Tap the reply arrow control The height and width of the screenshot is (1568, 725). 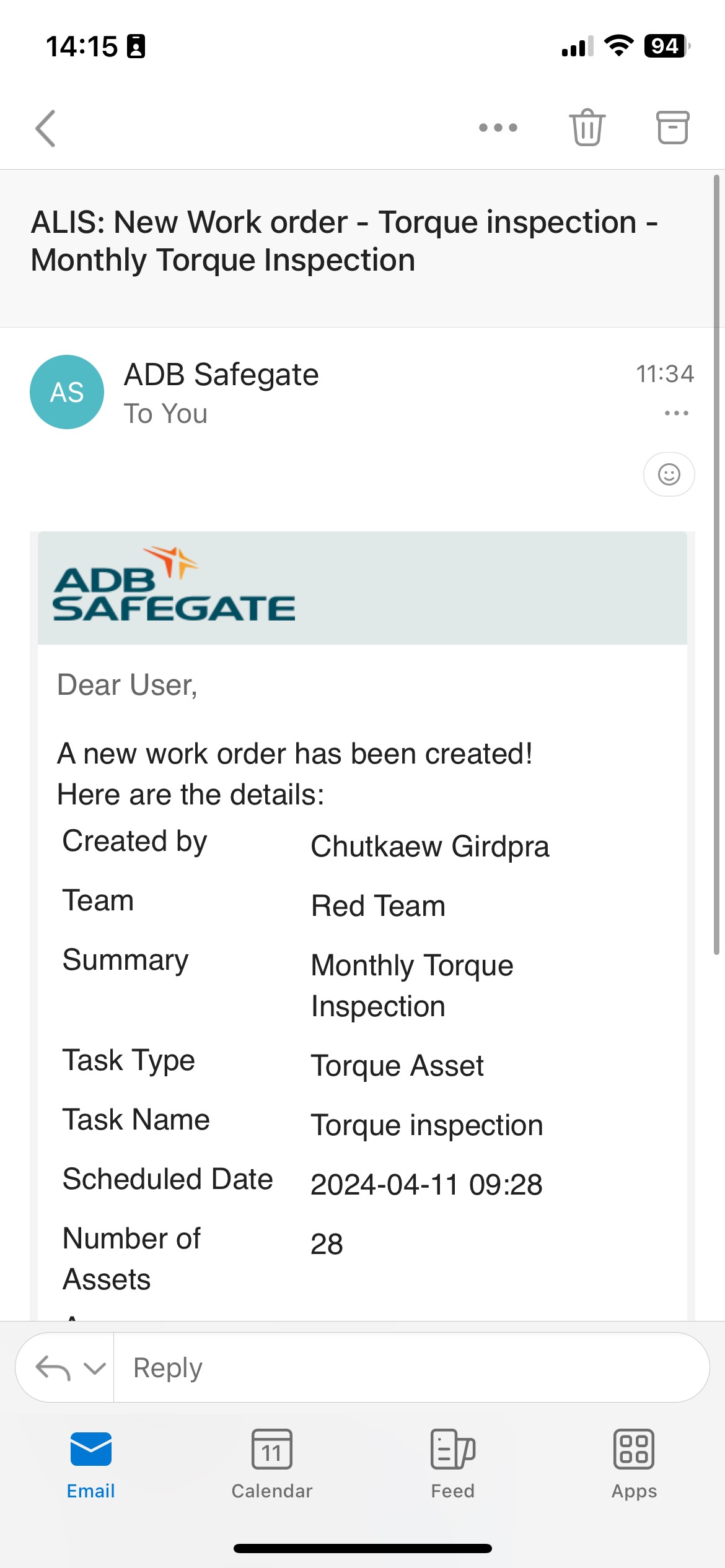pos(55,1366)
